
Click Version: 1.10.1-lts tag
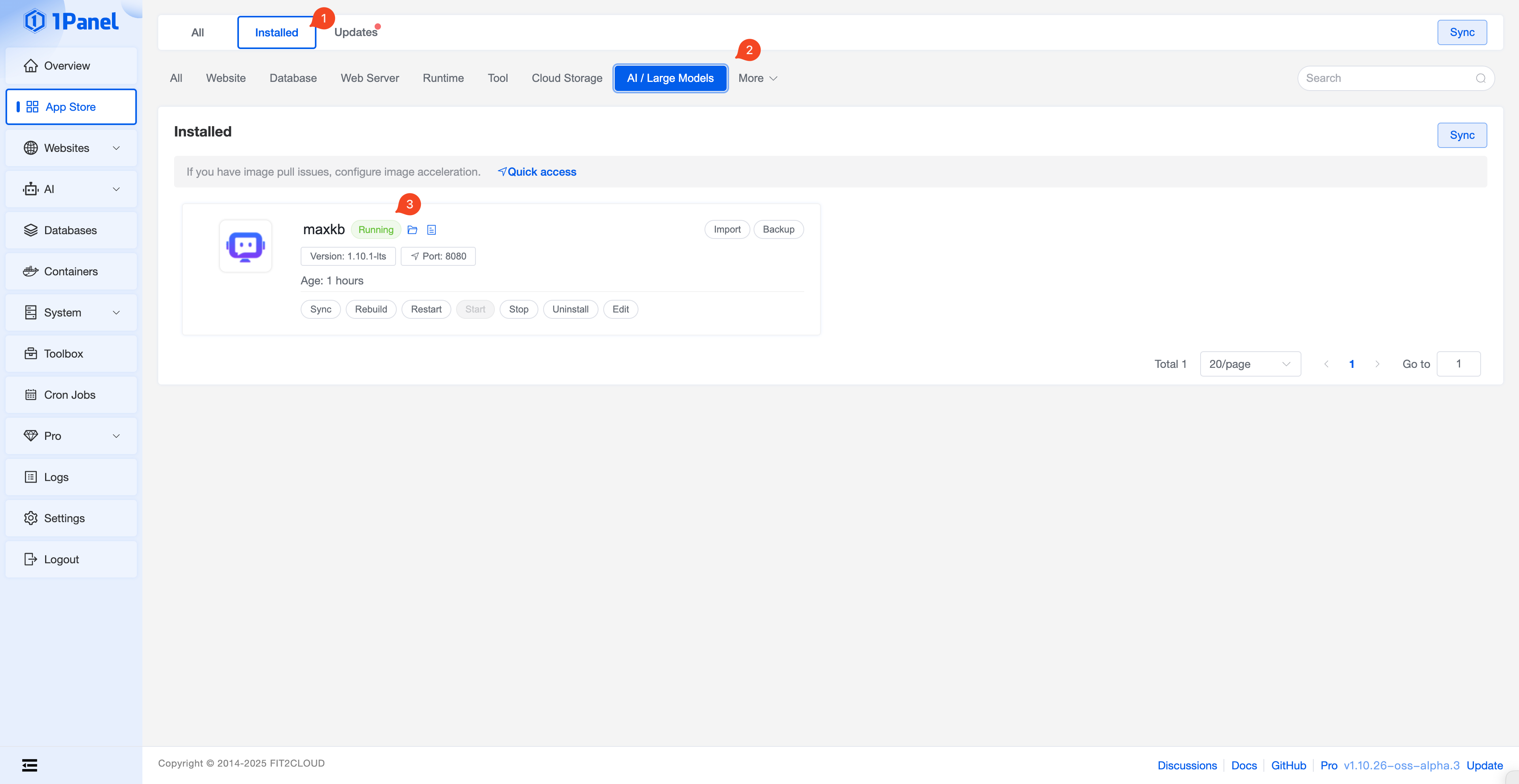coord(348,256)
